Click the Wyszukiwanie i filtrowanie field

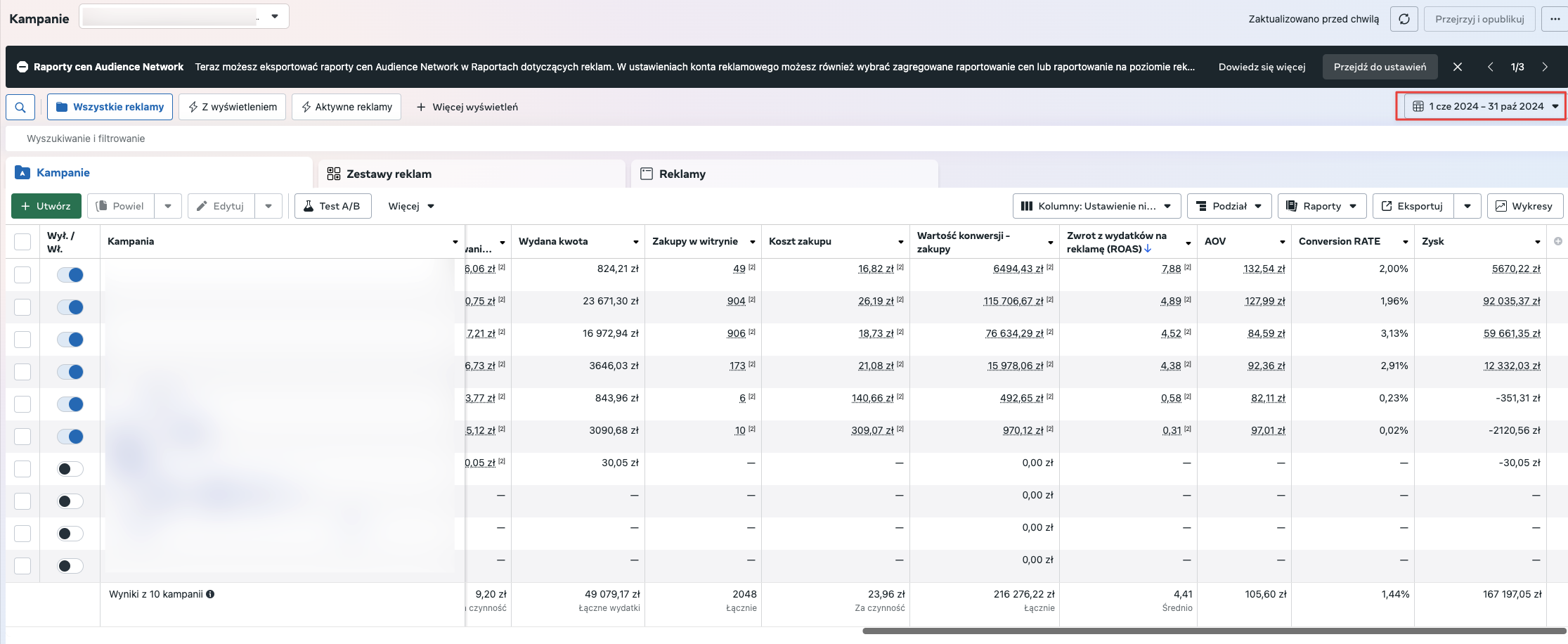[786, 139]
